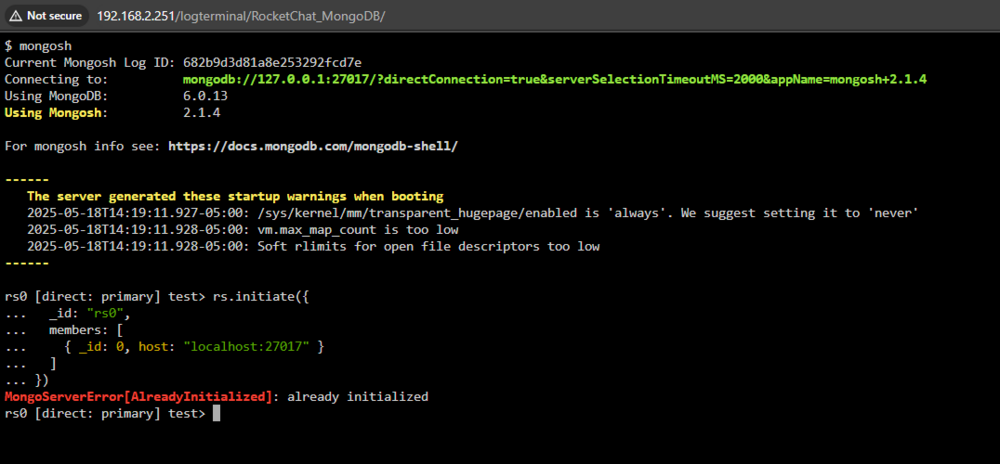Click the transparent_hugepage warning line
This screenshot has height=464, width=1000.
pos(473,213)
